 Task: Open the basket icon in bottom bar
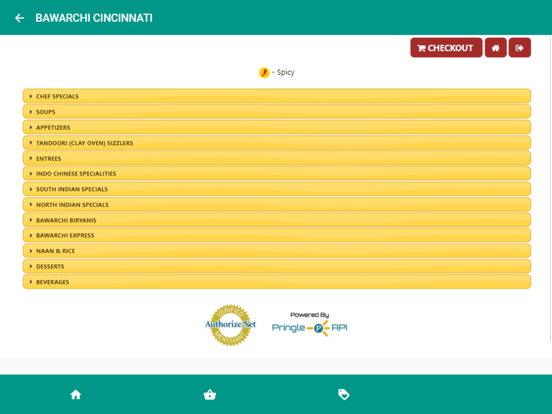pyautogui.click(x=210, y=394)
